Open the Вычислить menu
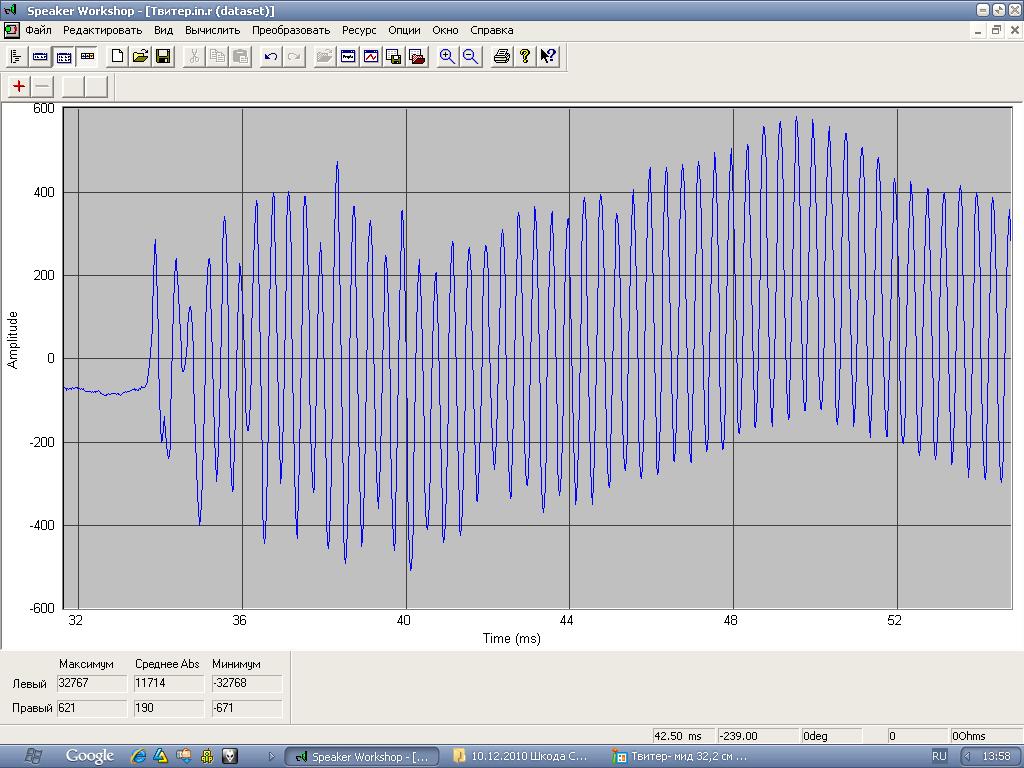The width and height of the screenshot is (1024, 768). coord(212,30)
